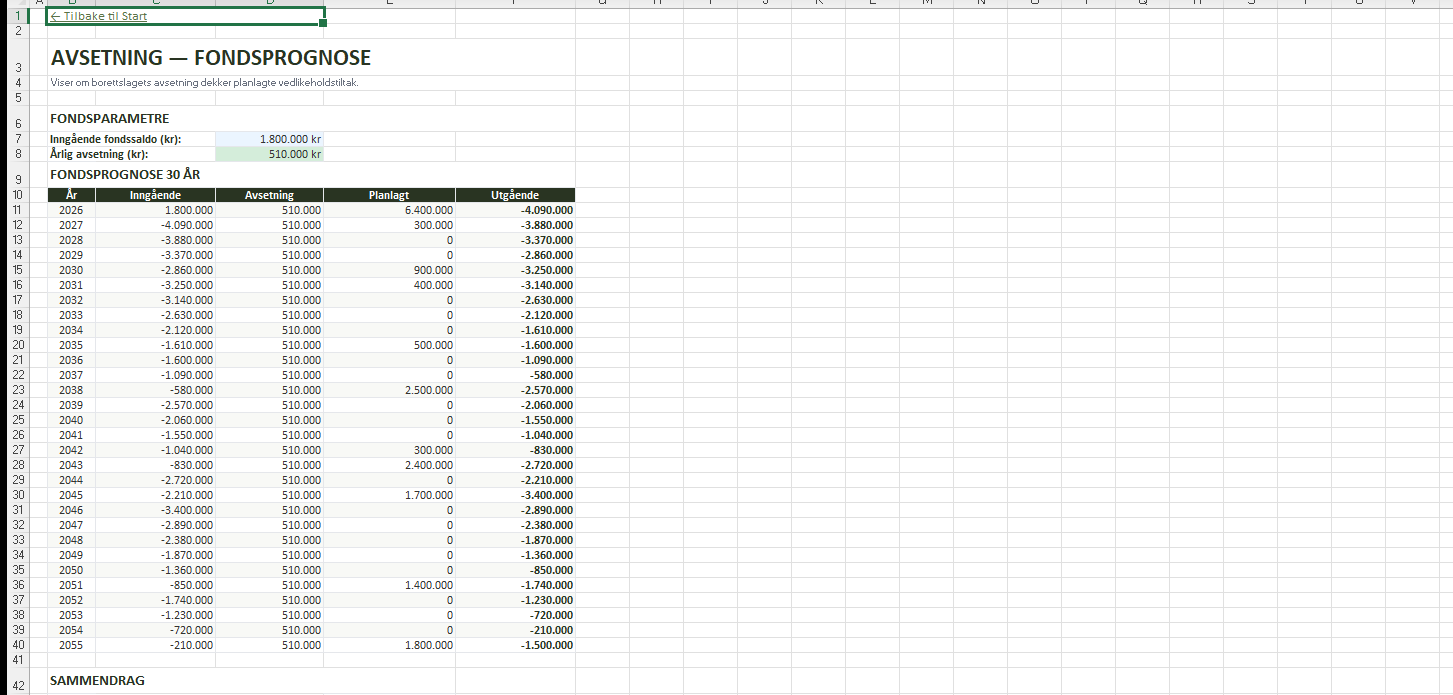The height and width of the screenshot is (695, 1453).
Task: Select the 'År' table header cell
Action: pyautogui.click(x=71, y=195)
